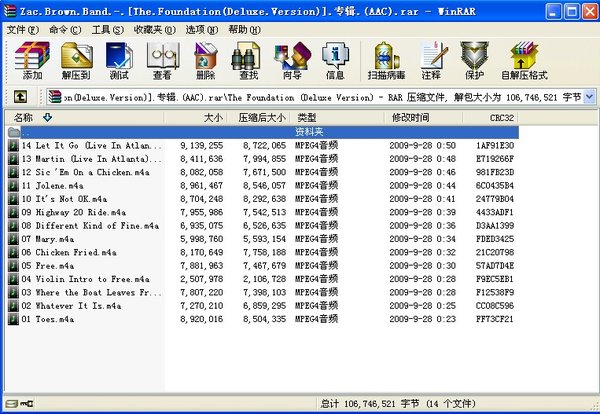Open the 查看 (View) toolbar icon
Screen dimensions: 600x414
pos(163,61)
